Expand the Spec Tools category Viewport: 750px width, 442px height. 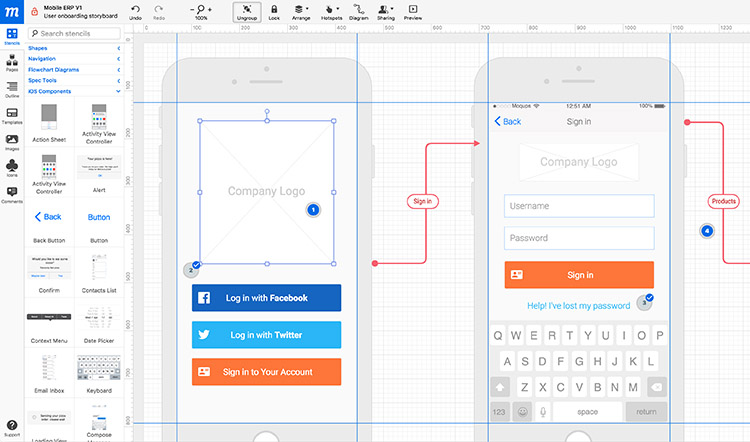pos(74,80)
